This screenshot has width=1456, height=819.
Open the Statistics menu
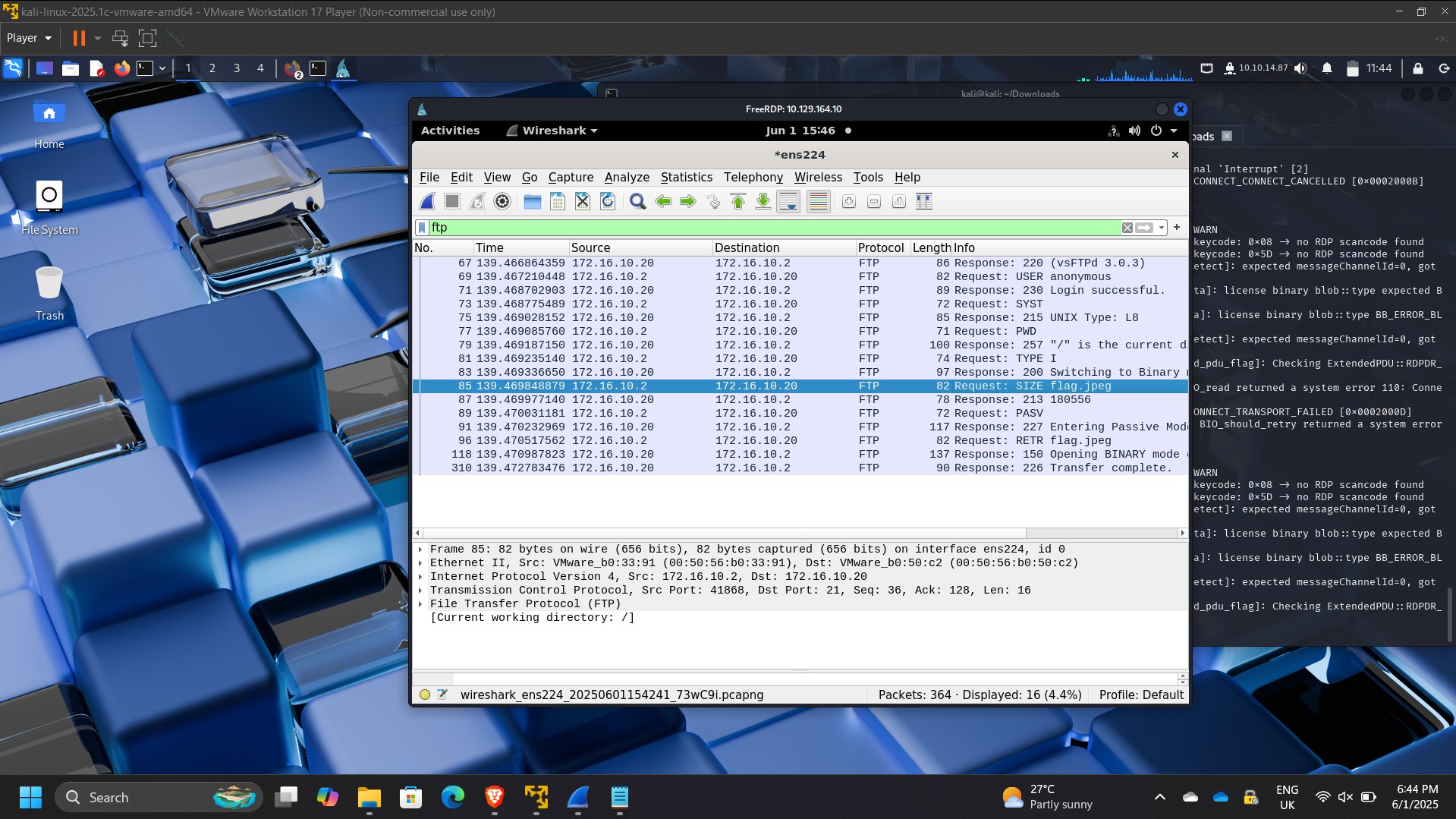pyautogui.click(x=686, y=177)
